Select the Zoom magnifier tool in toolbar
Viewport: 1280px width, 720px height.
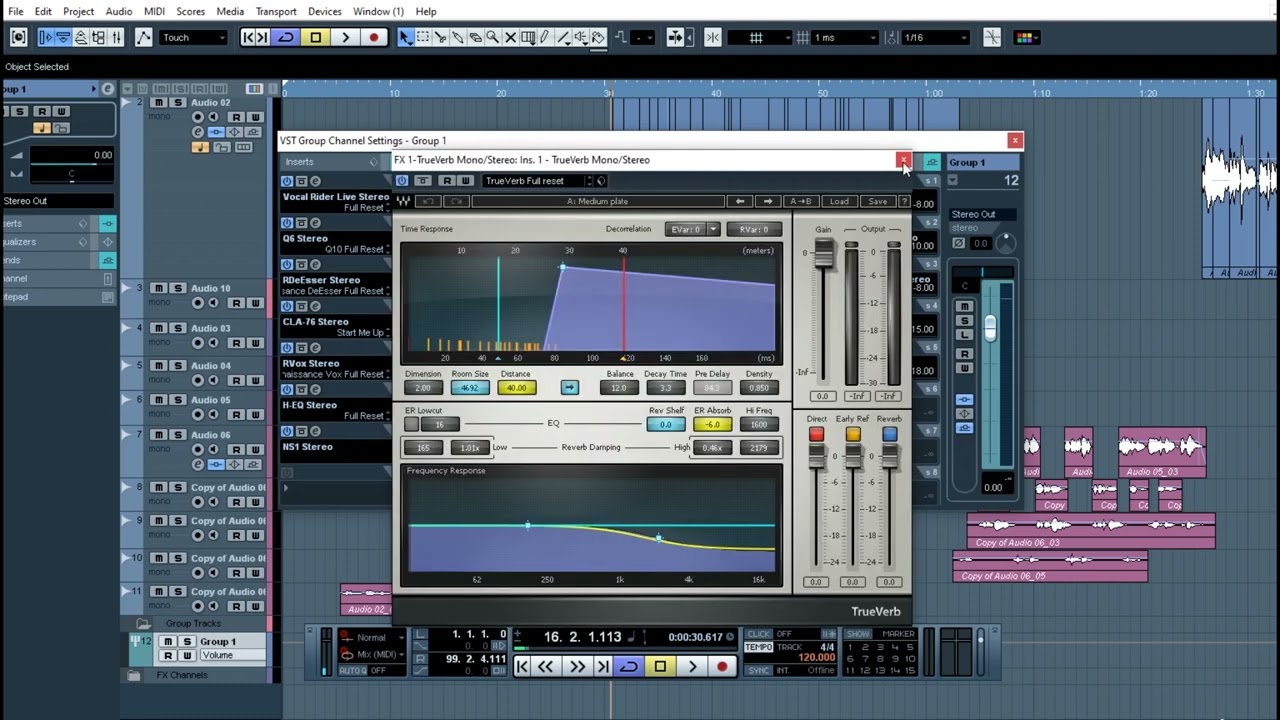(493, 37)
